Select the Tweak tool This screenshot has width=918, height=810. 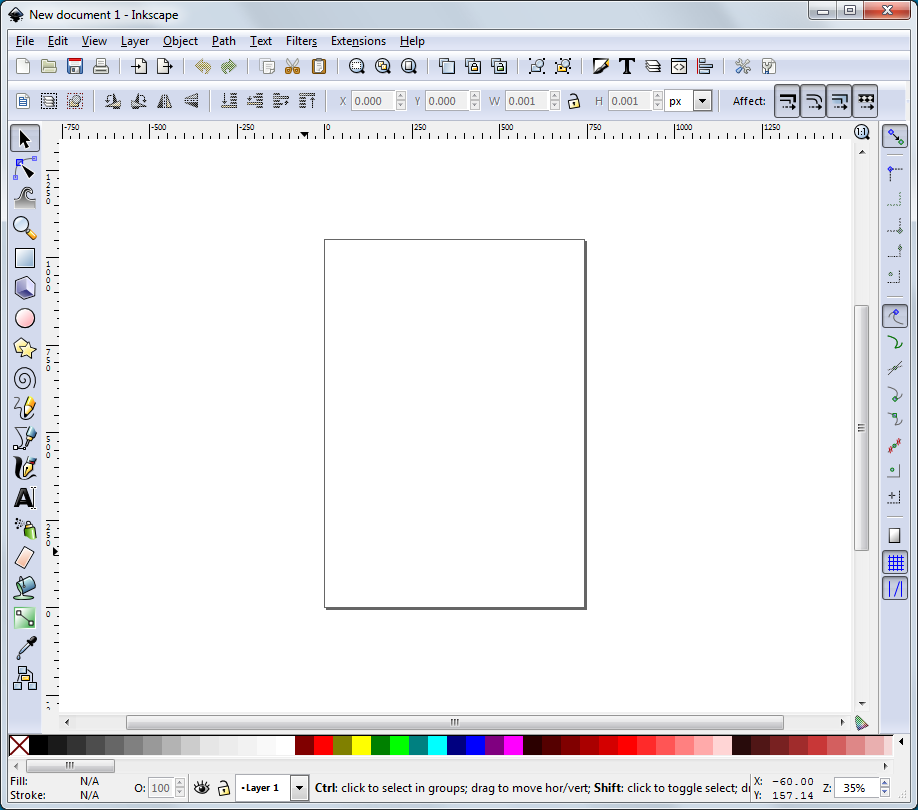tap(25, 198)
